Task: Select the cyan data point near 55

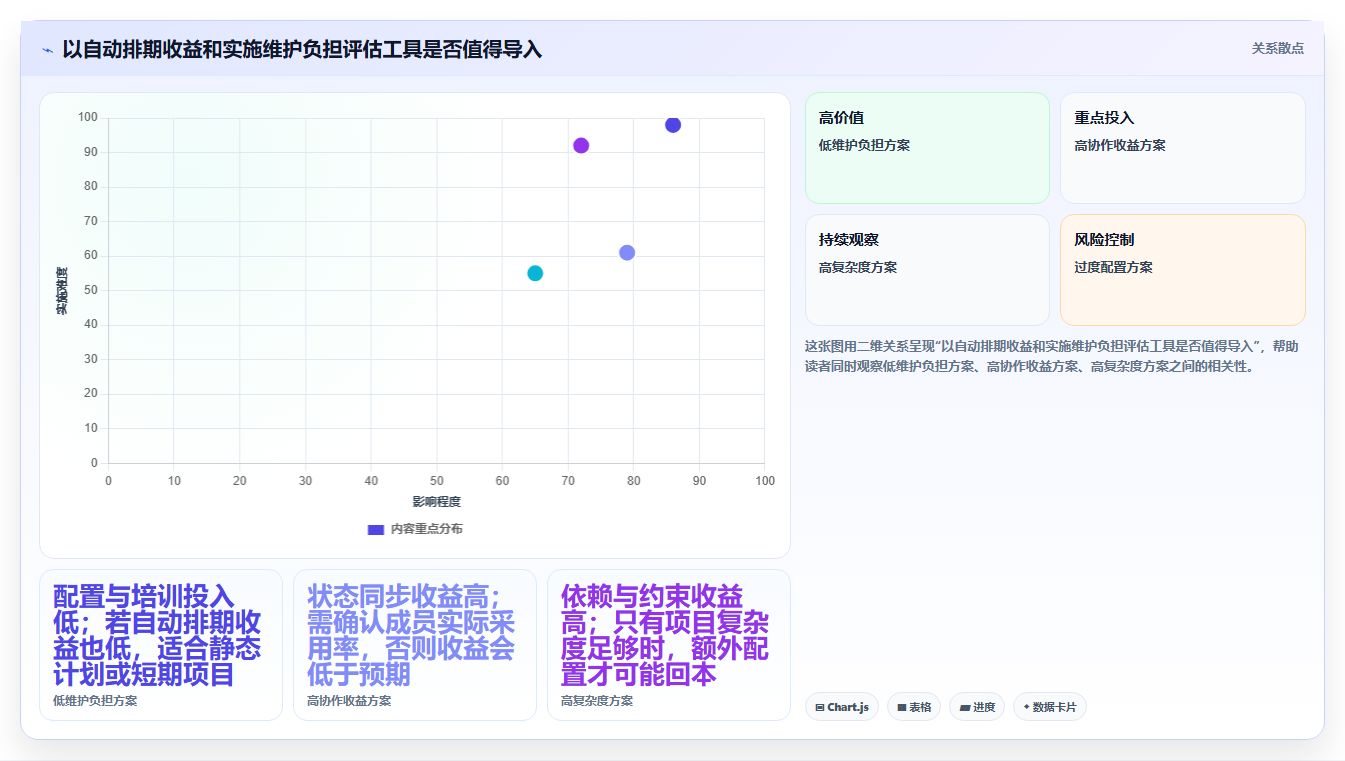Action: 535,273
